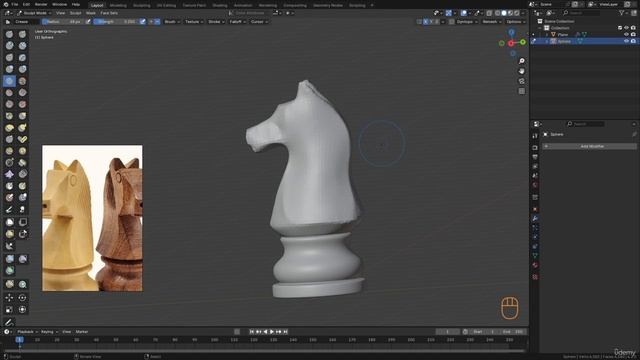Toggle strength pen pressure button
Image resolution: width=640 pixels, height=360 pixels.
click(x=142, y=22)
